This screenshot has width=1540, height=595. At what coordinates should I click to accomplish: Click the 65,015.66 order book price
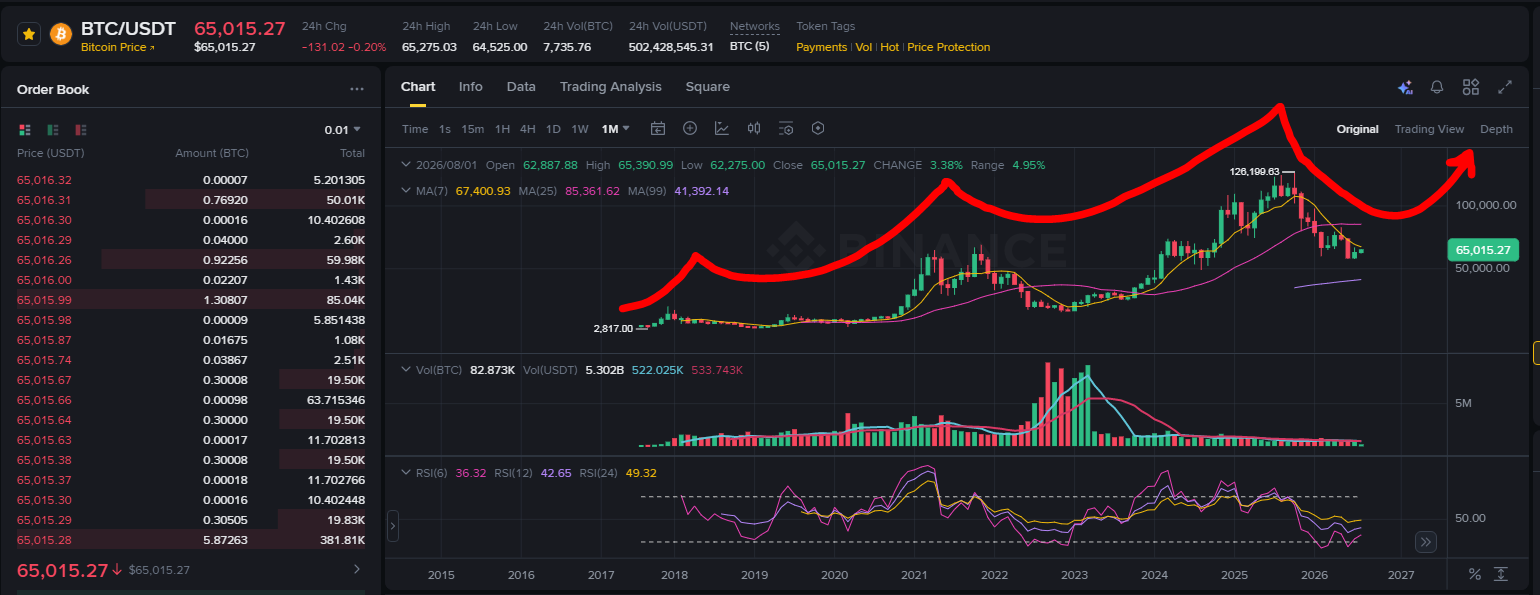point(43,400)
